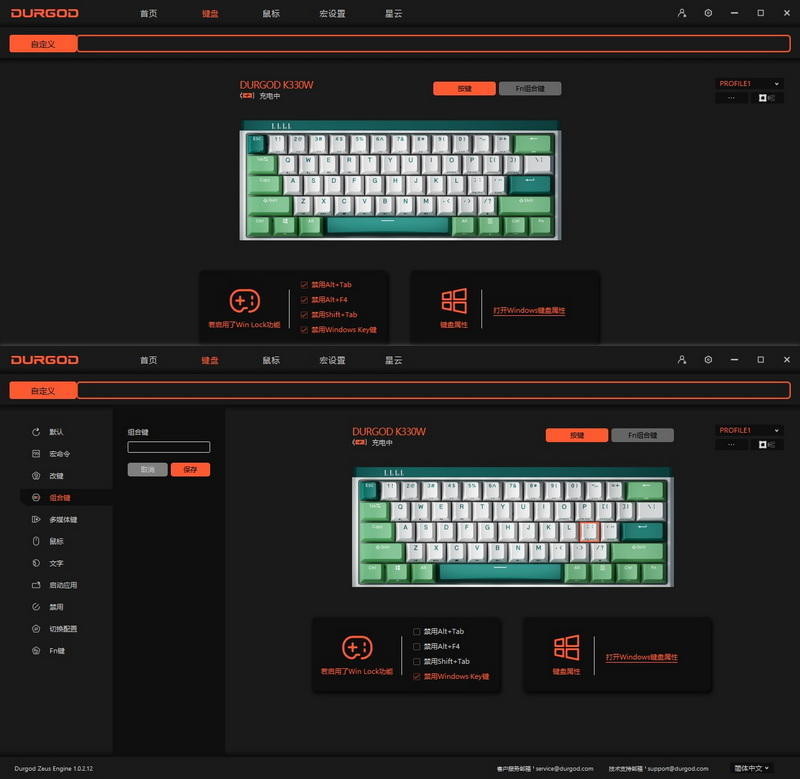
Task: Choose 文字 text icon in sidebar
Action: (x=36, y=563)
